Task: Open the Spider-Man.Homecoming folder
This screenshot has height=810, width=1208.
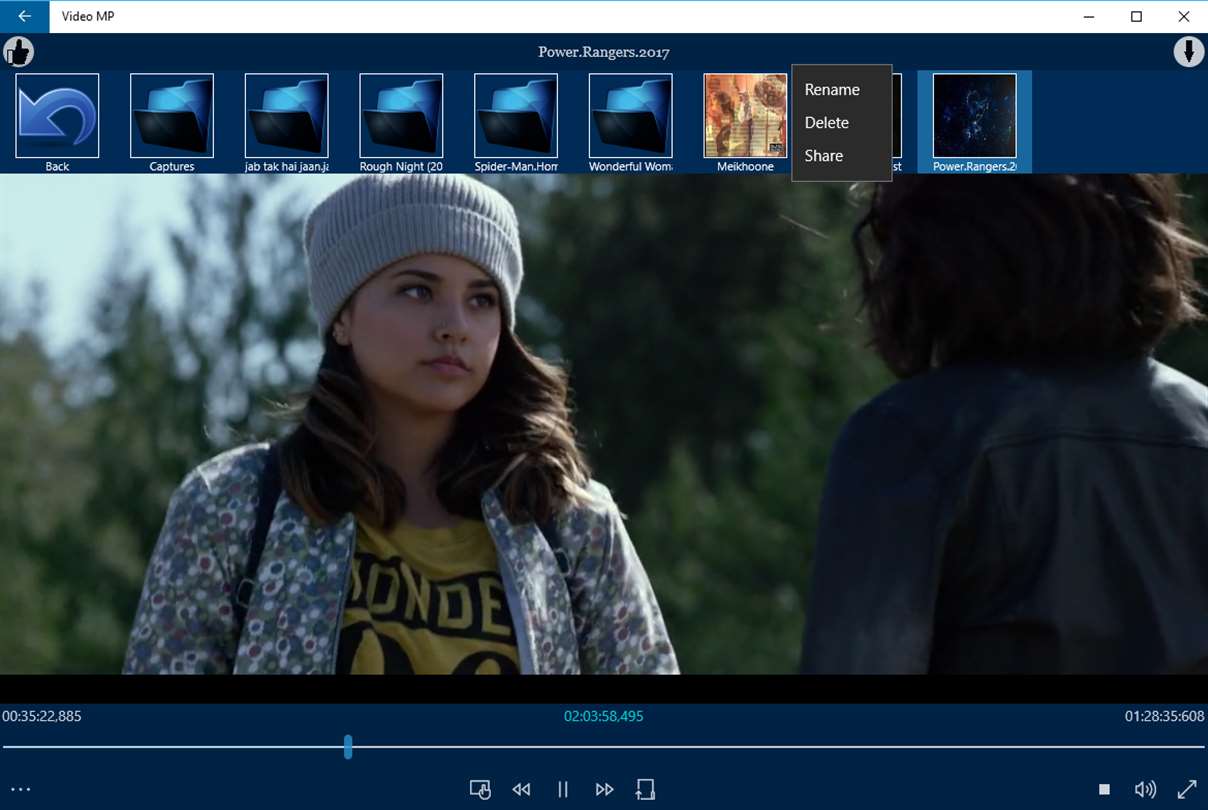Action: (x=516, y=122)
